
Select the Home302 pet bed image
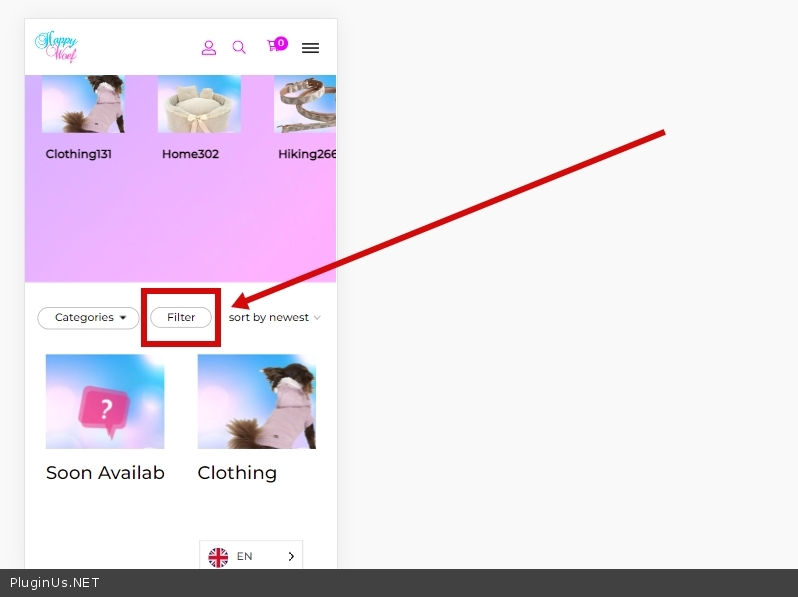199,104
